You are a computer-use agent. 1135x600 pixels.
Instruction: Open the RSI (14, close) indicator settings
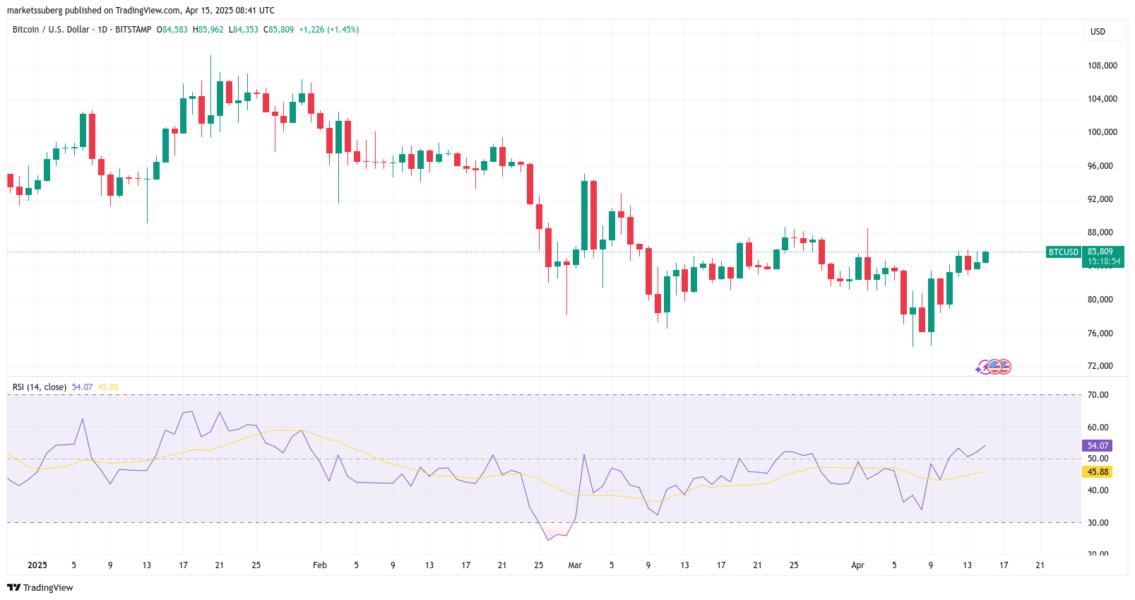[39, 387]
